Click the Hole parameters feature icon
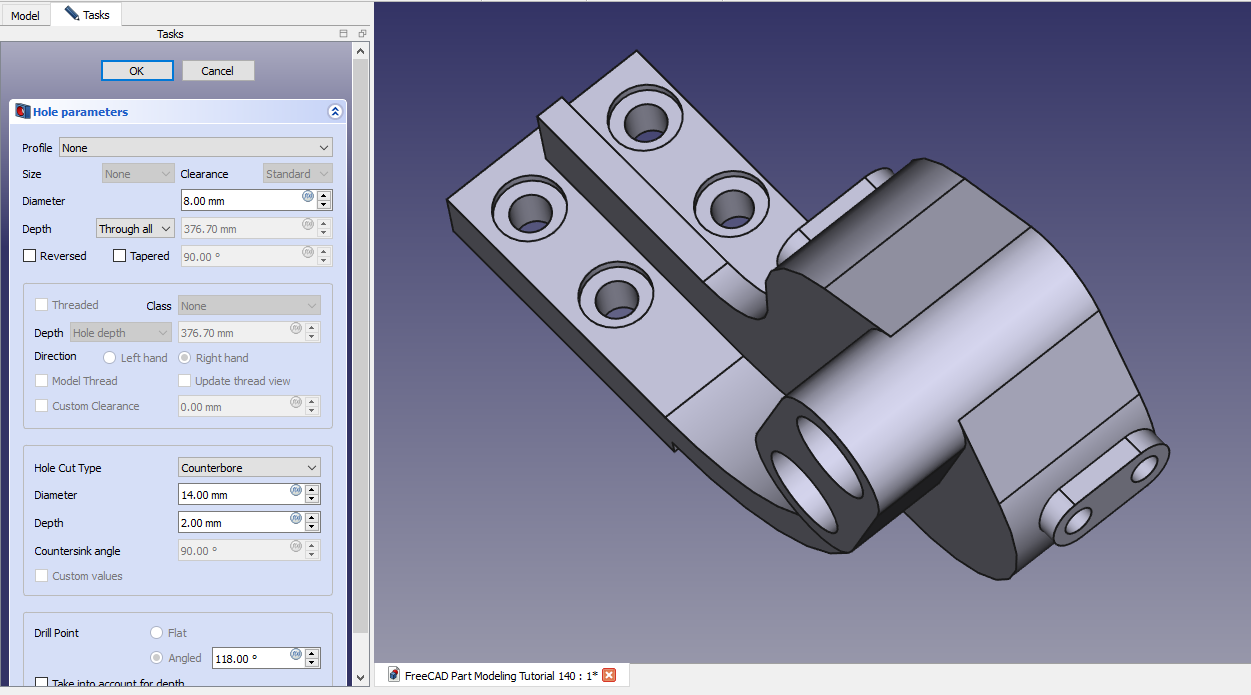The height and width of the screenshot is (695, 1251). (22, 112)
